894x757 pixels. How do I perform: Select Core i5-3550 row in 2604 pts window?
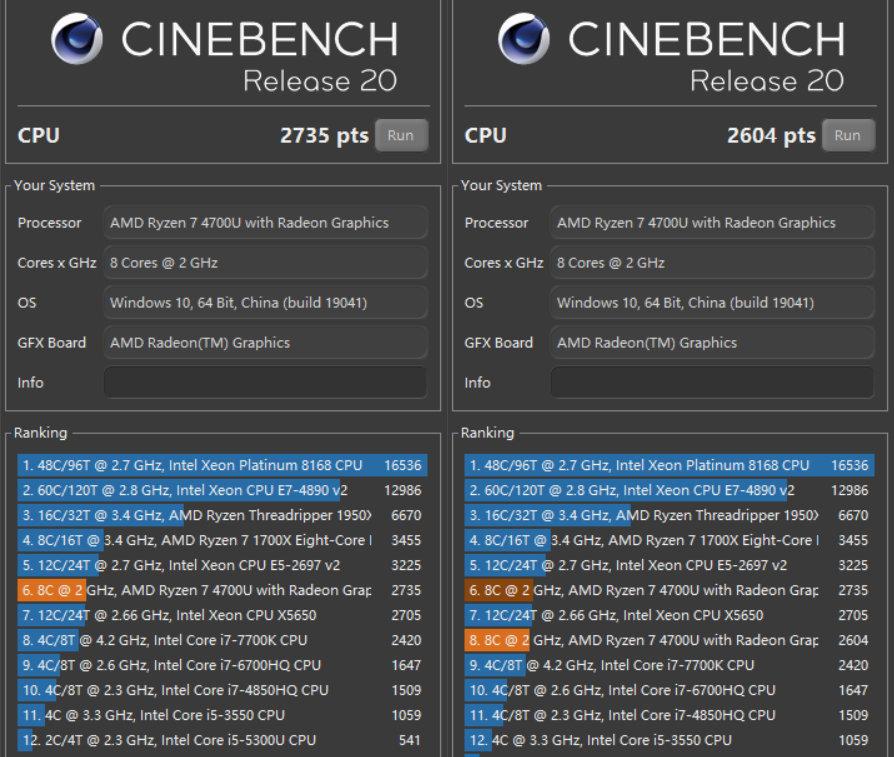click(x=669, y=740)
